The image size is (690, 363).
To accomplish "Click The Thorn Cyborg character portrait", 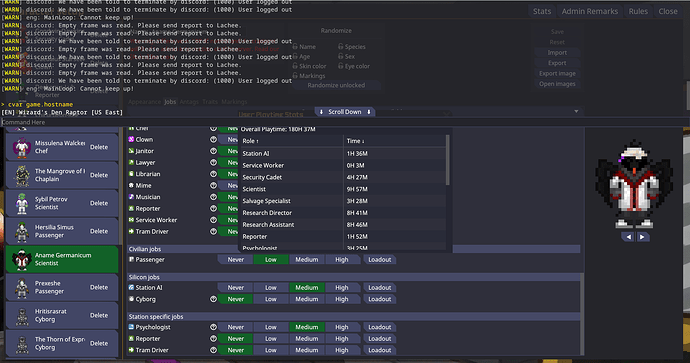I will (x=22, y=344).
